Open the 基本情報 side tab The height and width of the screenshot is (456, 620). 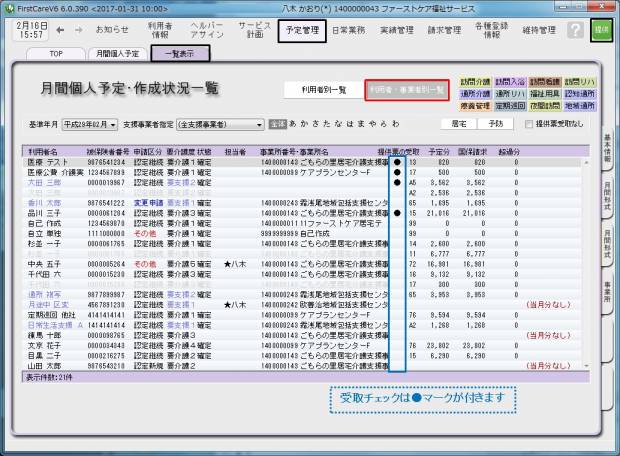(608, 150)
